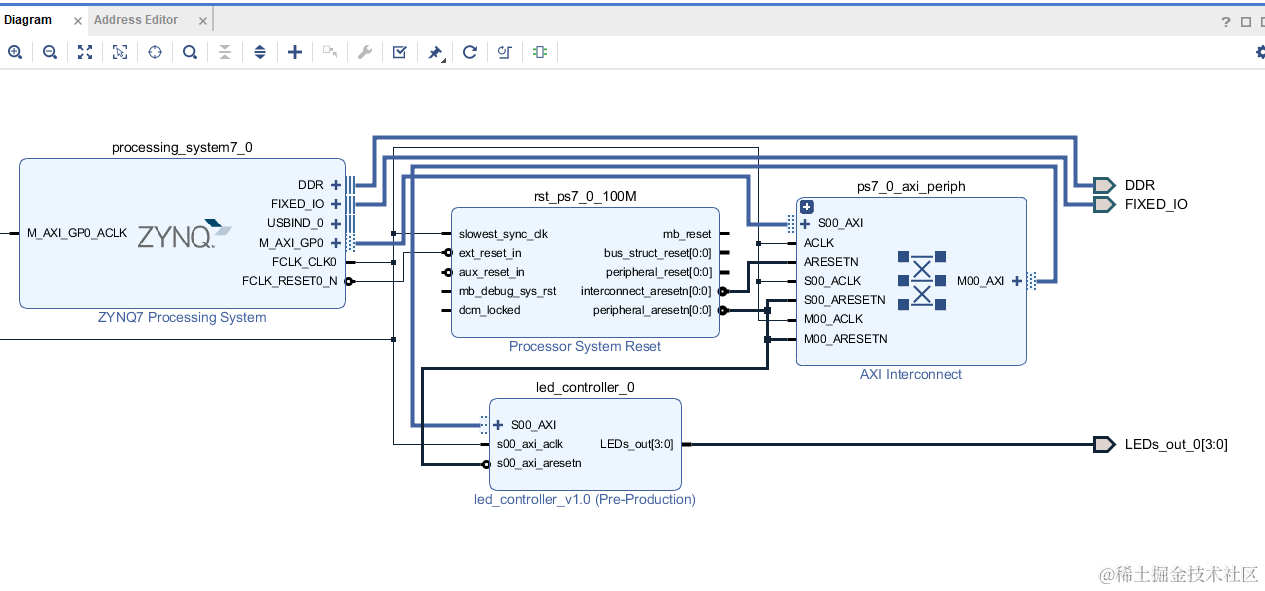Regenerate layout with the circular arrow
The height and width of the screenshot is (591, 1265).
[470, 52]
